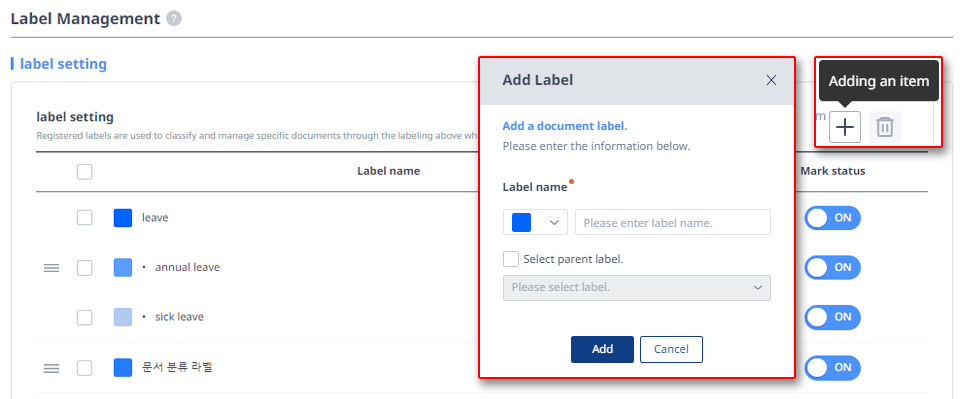Grab drag handle beside annual leave
The height and width of the screenshot is (399, 960).
[51, 267]
